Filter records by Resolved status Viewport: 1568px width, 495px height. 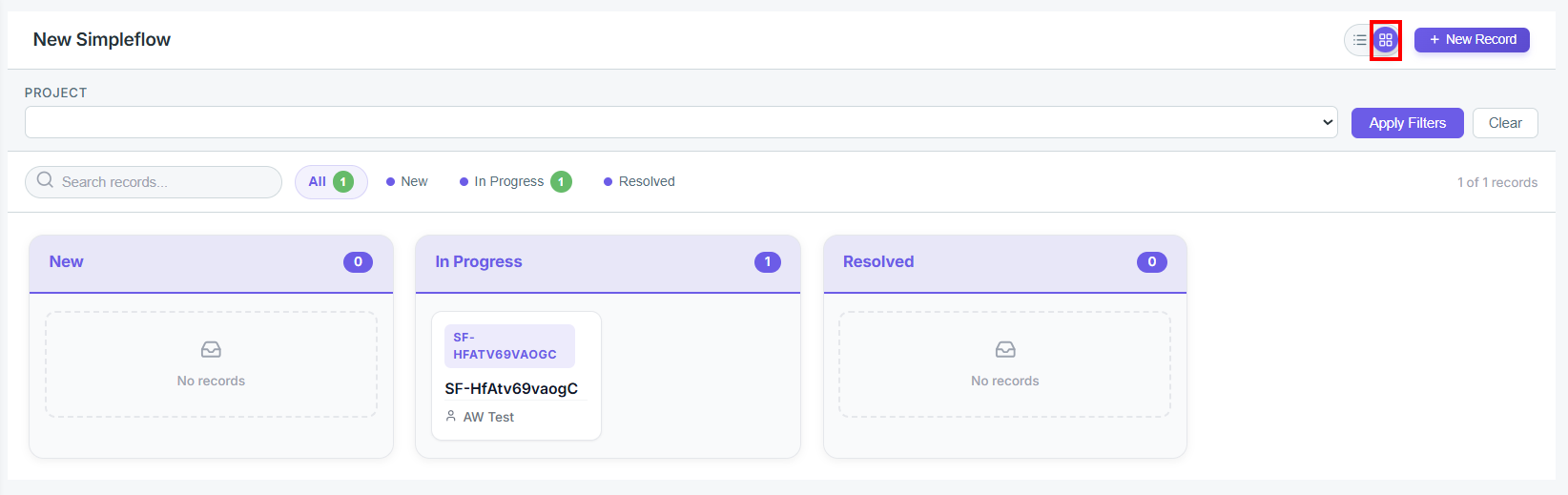click(x=639, y=182)
